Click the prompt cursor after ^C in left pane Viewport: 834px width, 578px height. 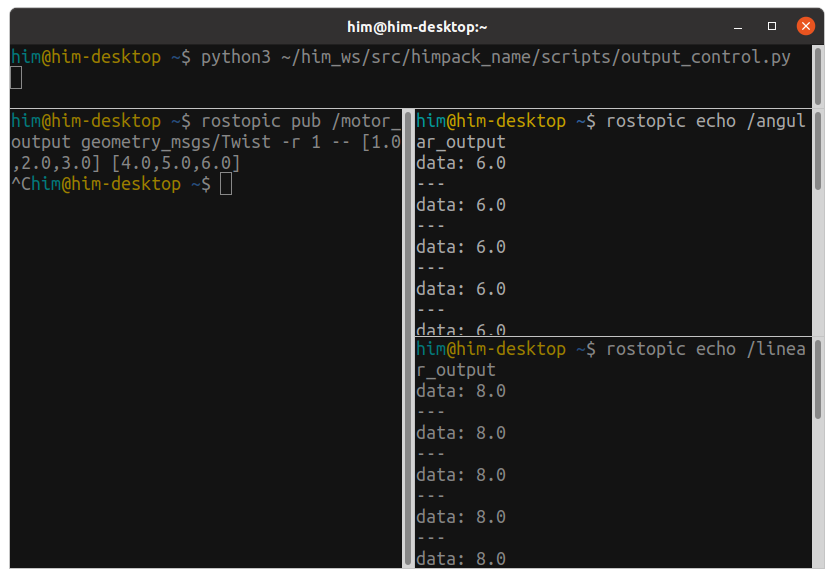(x=226, y=185)
